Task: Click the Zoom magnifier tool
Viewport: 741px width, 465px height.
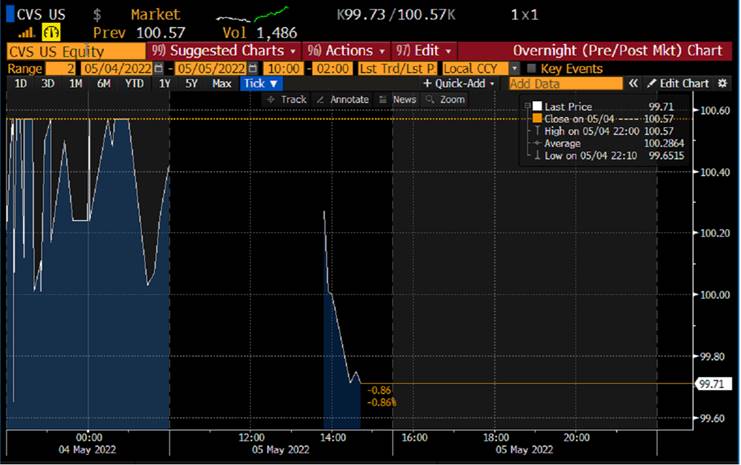Action: point(445,99)
